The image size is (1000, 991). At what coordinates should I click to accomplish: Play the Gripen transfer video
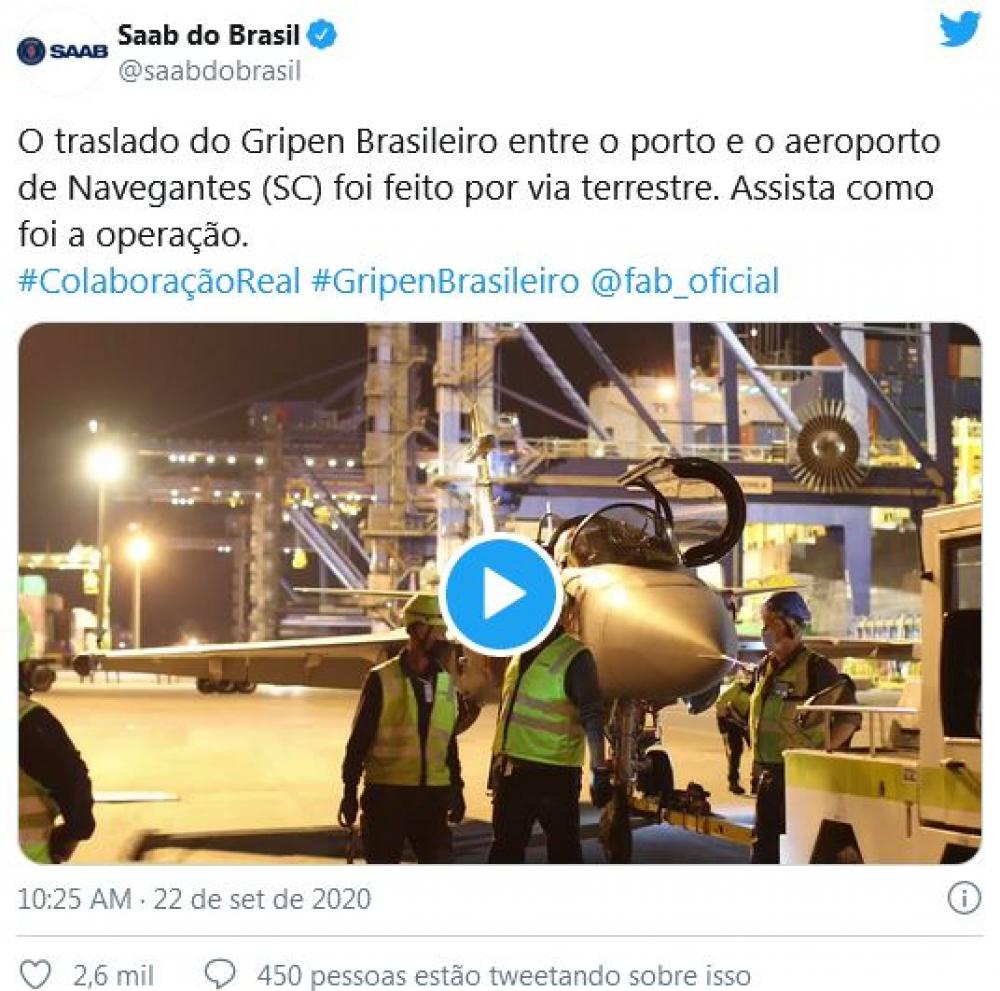coord(500,594)
